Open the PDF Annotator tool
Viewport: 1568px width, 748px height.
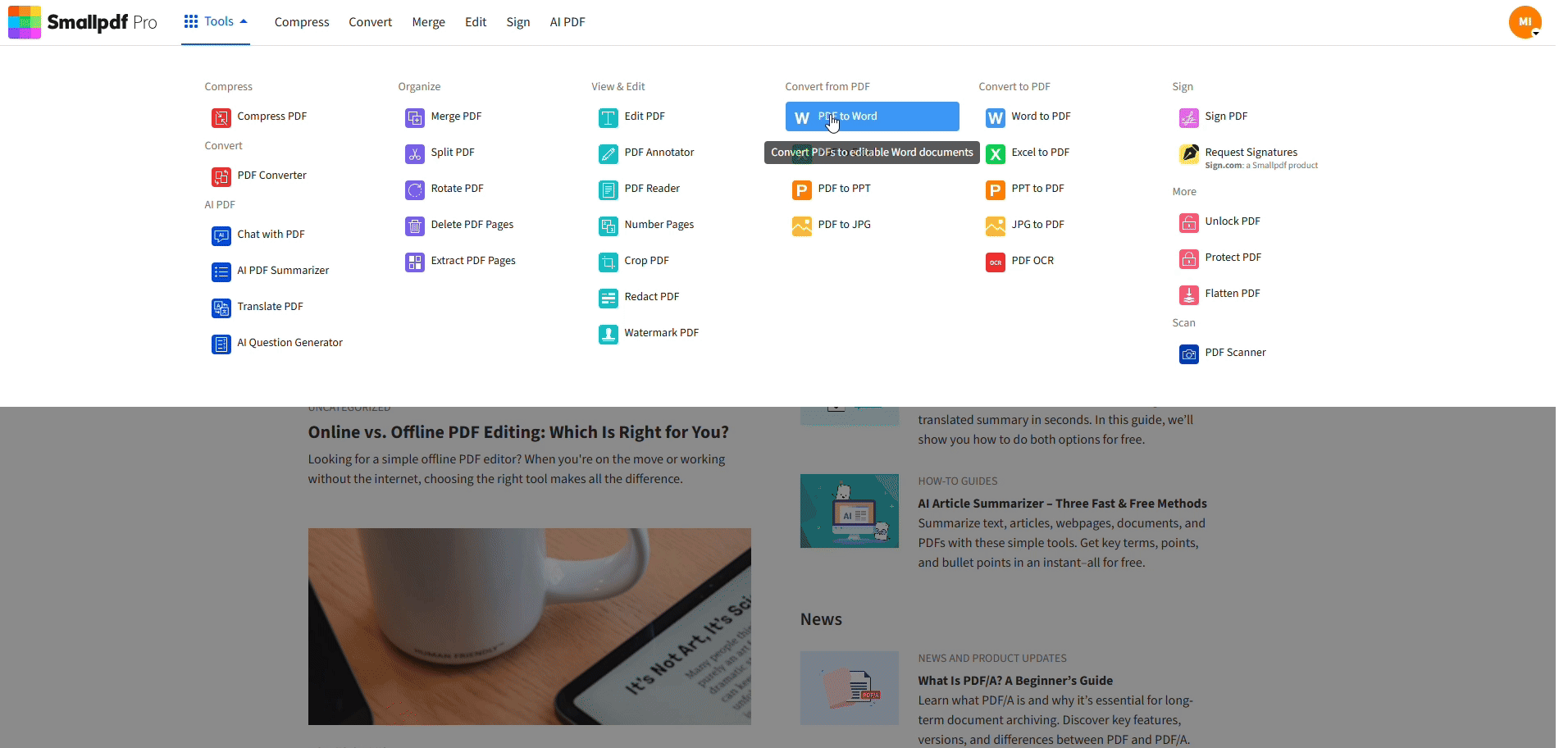tap(659, 153)
